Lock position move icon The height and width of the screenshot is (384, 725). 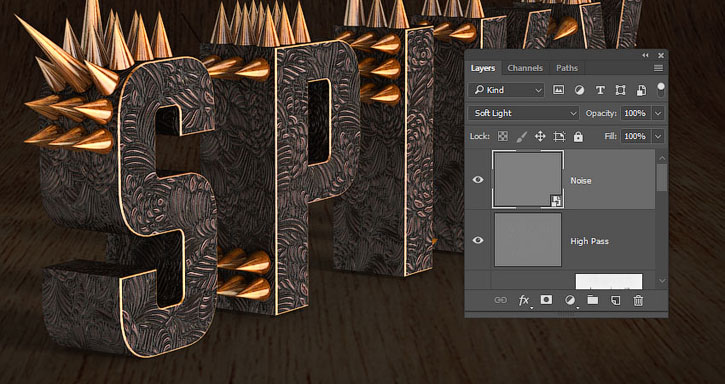540,136
